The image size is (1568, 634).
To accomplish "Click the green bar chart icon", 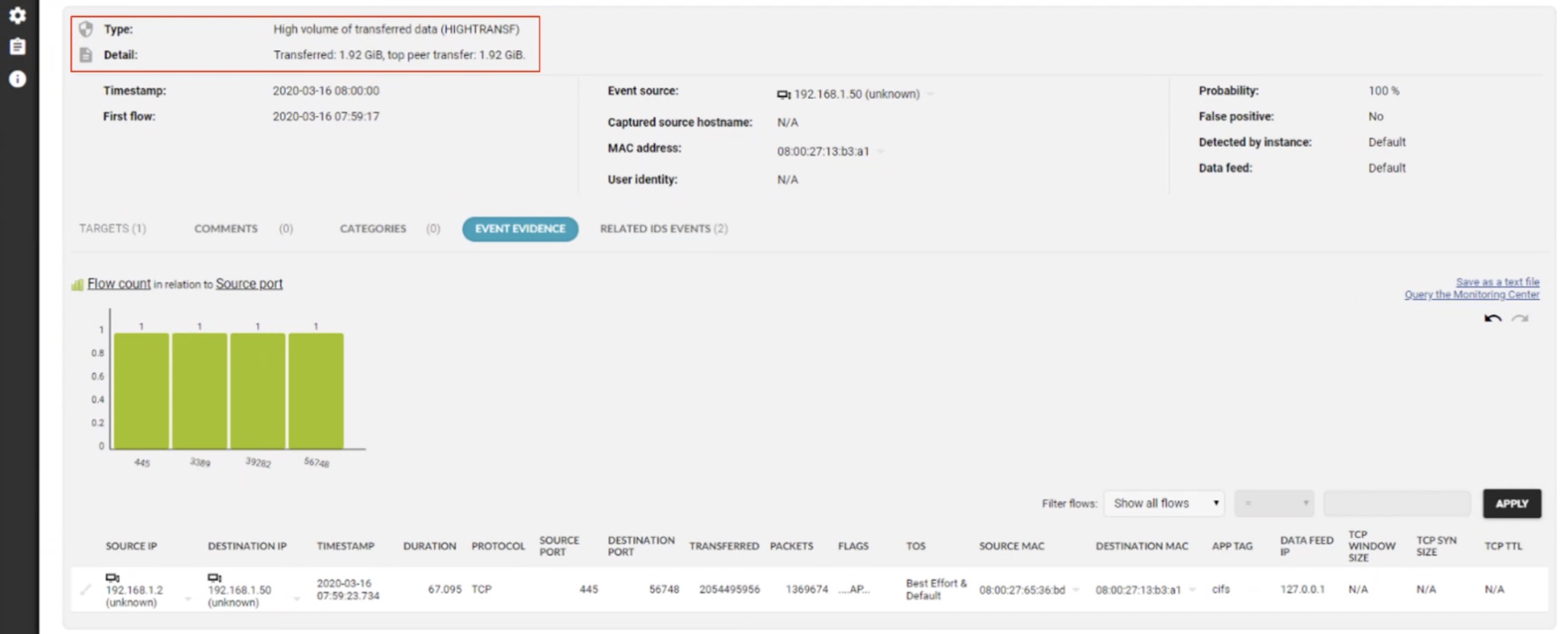I will pyautogui.click(x=78, y=285).
